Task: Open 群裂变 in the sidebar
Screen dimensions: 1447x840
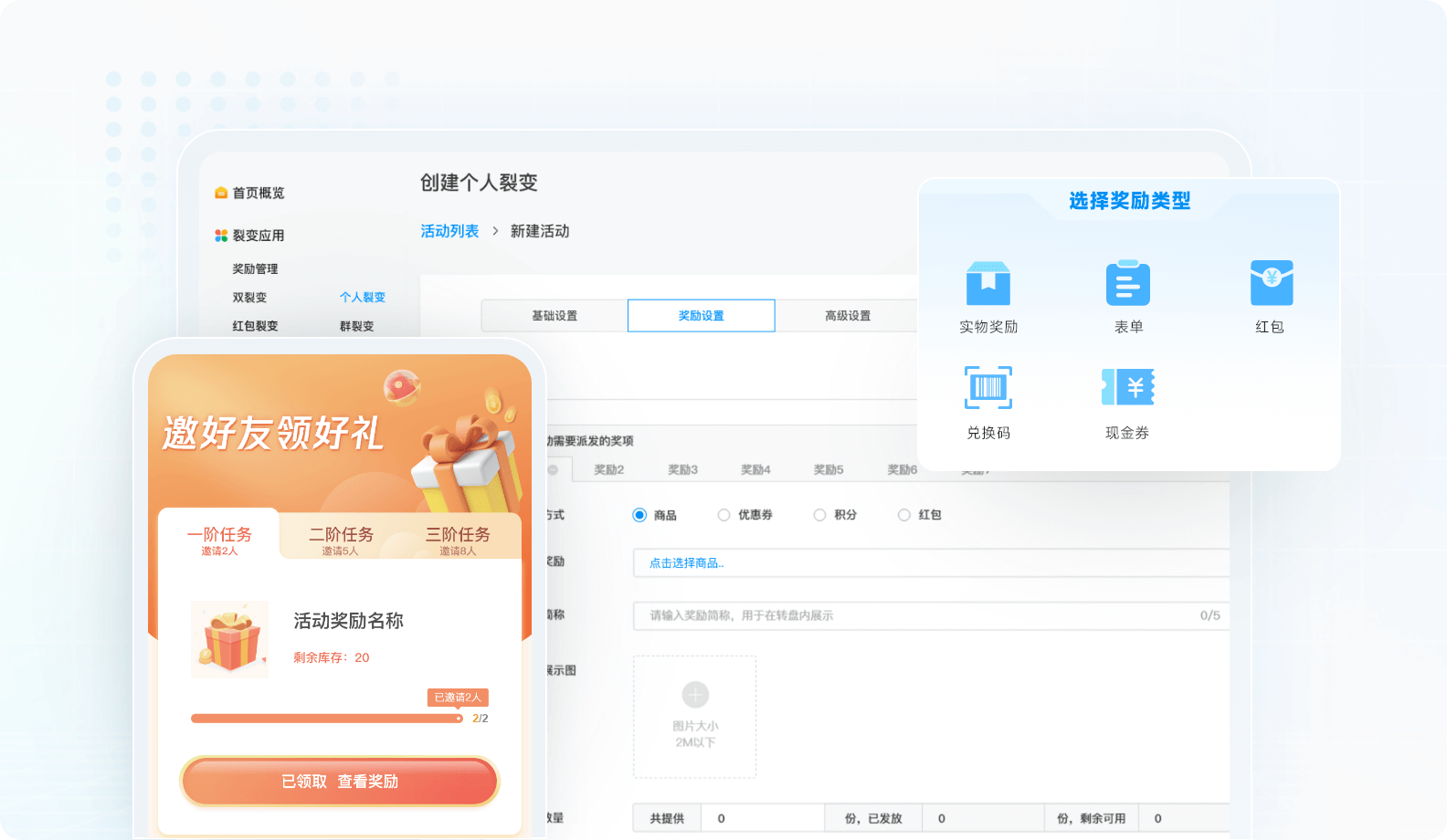Action: [x=356, y=326]
